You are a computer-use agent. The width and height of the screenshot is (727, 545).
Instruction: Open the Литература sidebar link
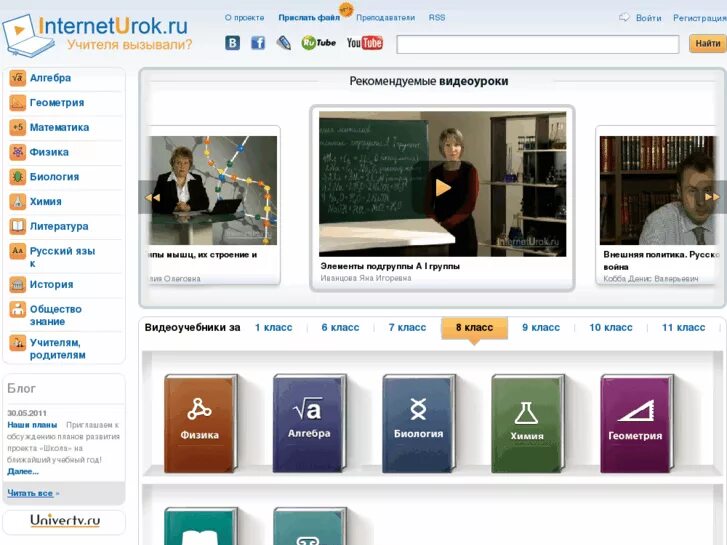tap(59, 226)
